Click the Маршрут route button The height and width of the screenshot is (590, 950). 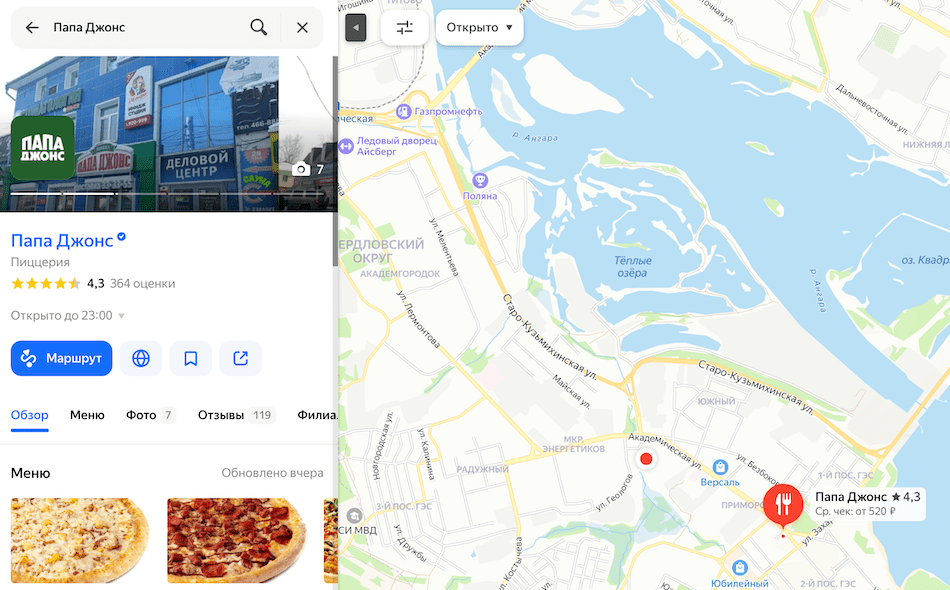pos(62,358)
